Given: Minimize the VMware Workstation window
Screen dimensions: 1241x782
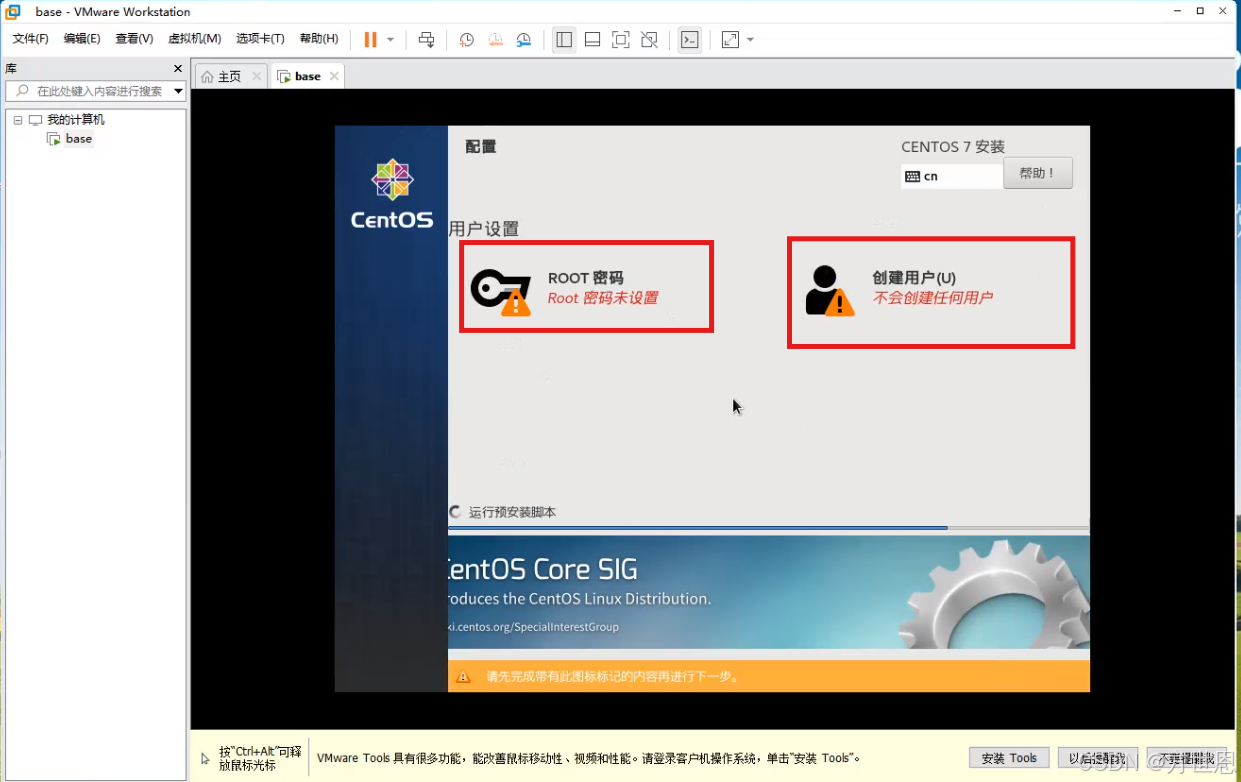Looking at the screenshot, I should [1177, 11].
